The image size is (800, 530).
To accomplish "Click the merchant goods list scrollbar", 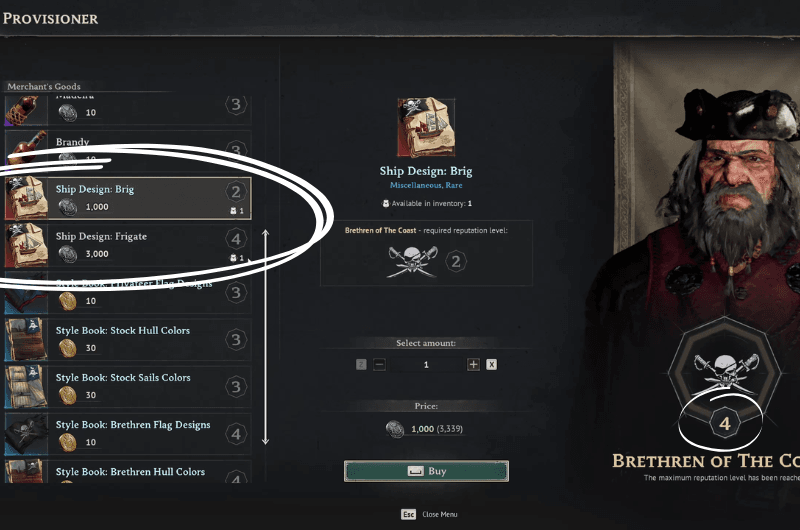I will point(265,337).
